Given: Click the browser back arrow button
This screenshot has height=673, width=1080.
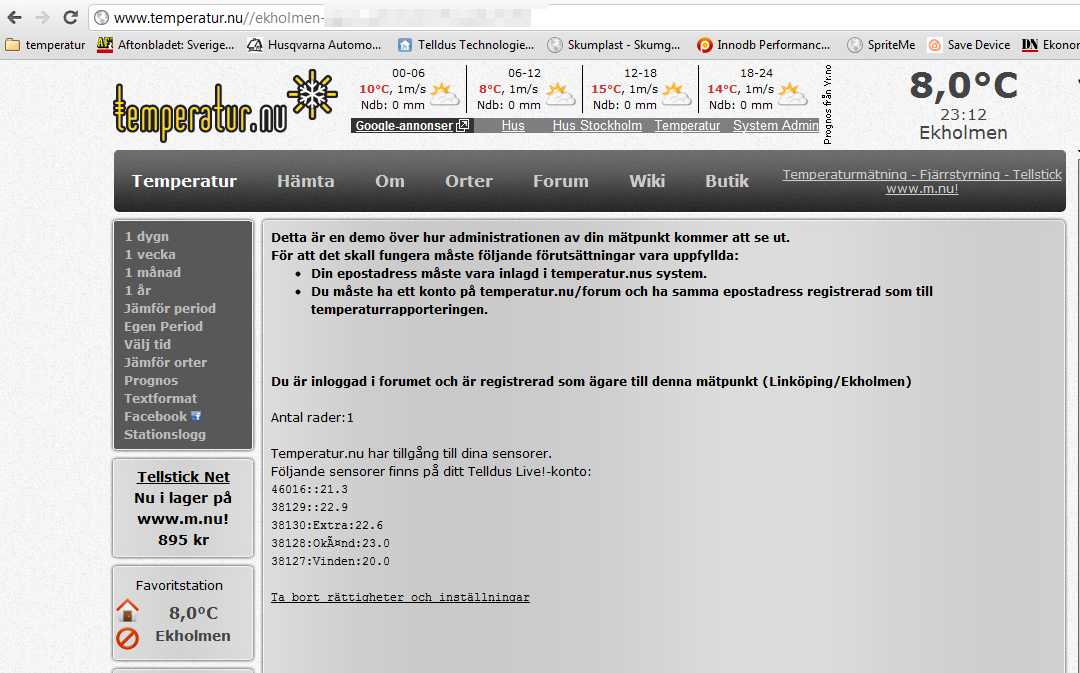Looking at the screenshot, I should click(14, 17).
